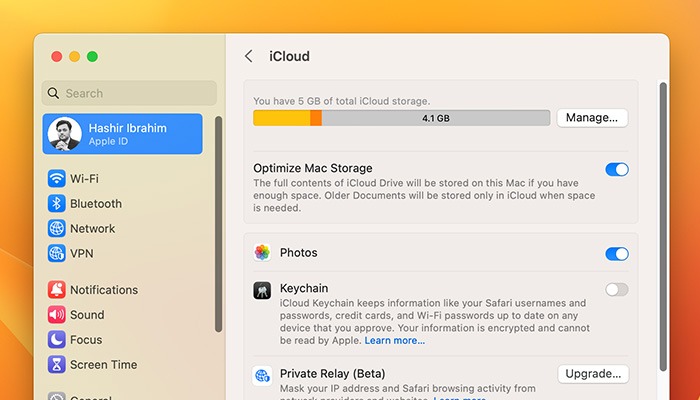Turn off Optimize Mac Storage toggle
This screenshot has height=400, width=700.
tap(617, 170)
